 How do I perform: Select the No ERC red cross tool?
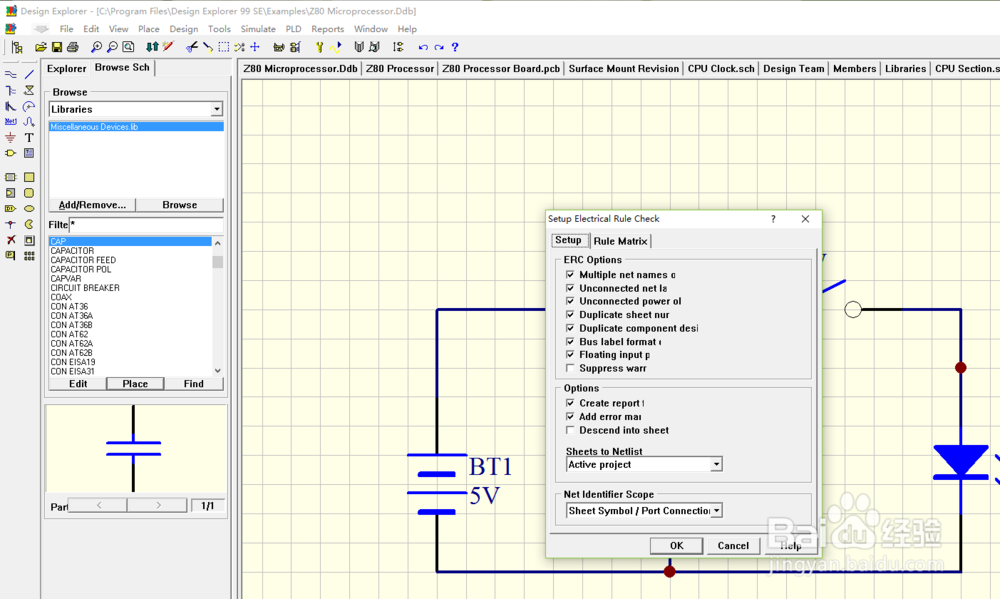11,240
